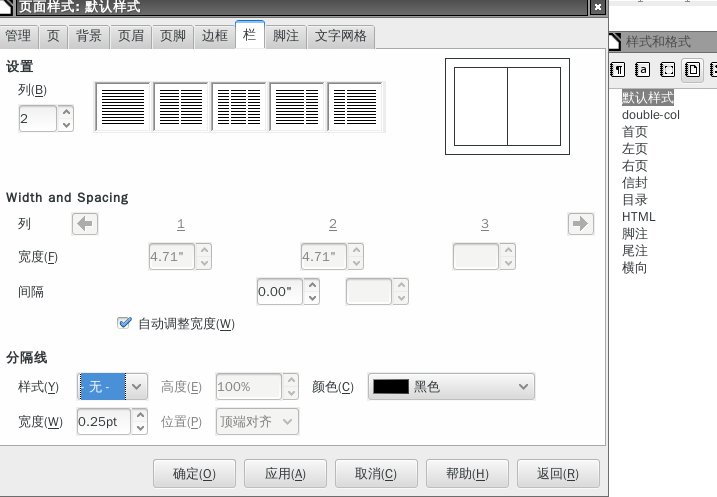Open Character Styles in the styles panel

(642, 70)
